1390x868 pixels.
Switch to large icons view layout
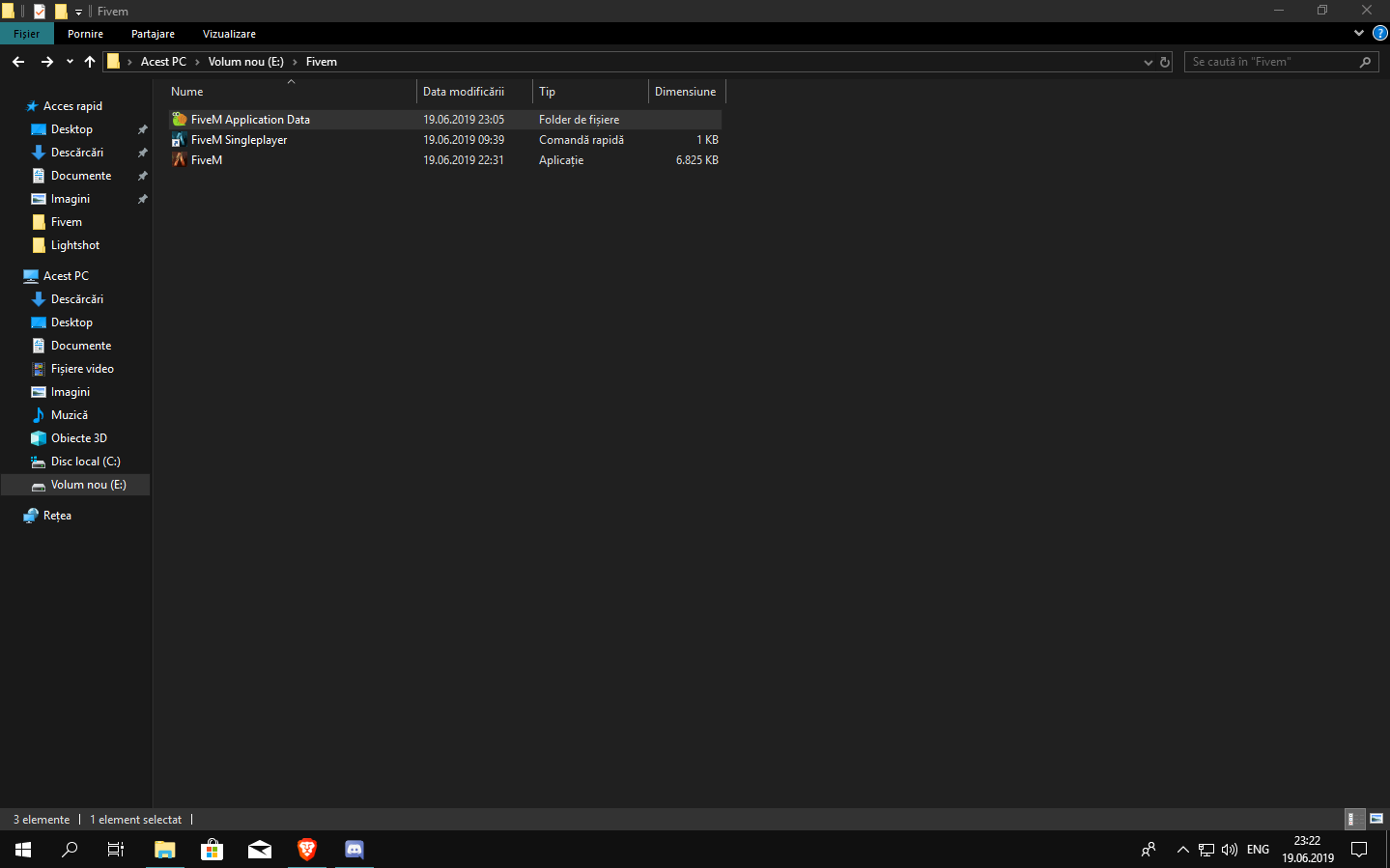coord(1376,819)
